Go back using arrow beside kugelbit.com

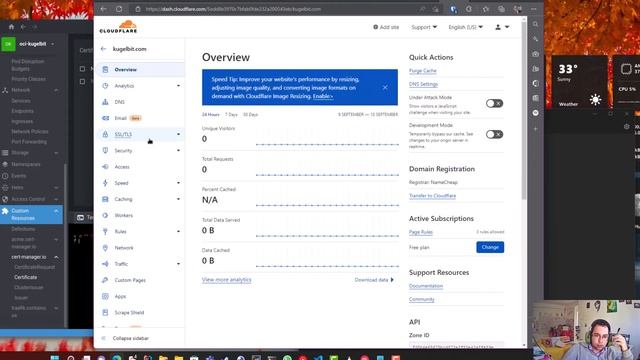(103, 49)
